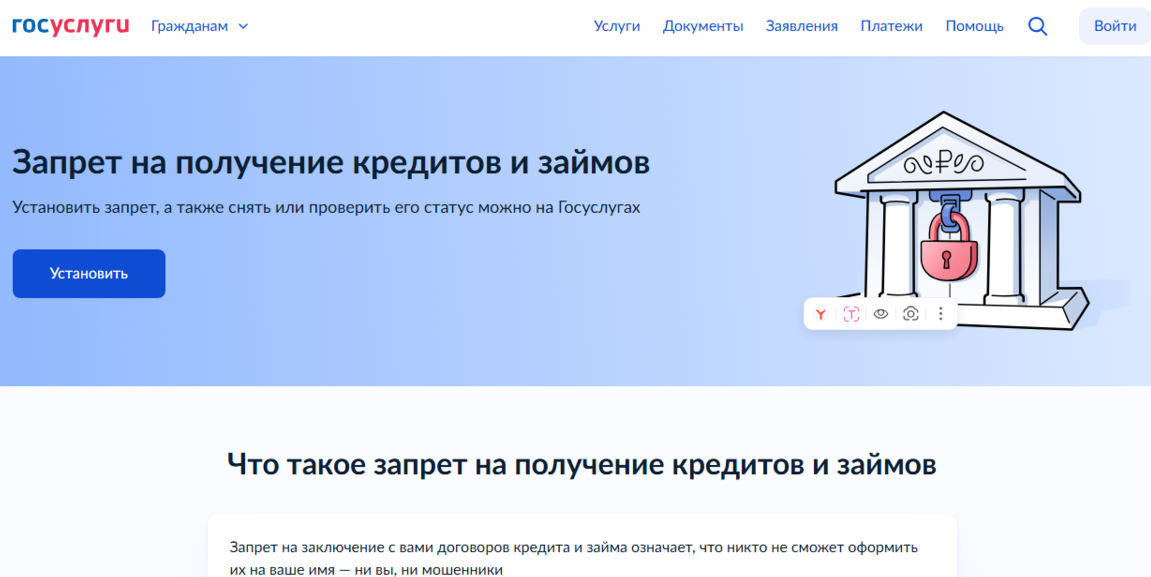Image resolution: width=1151 pixels, height=577 pixels.
Task: Open the Услуги menu item
Action: pos(616,26)
